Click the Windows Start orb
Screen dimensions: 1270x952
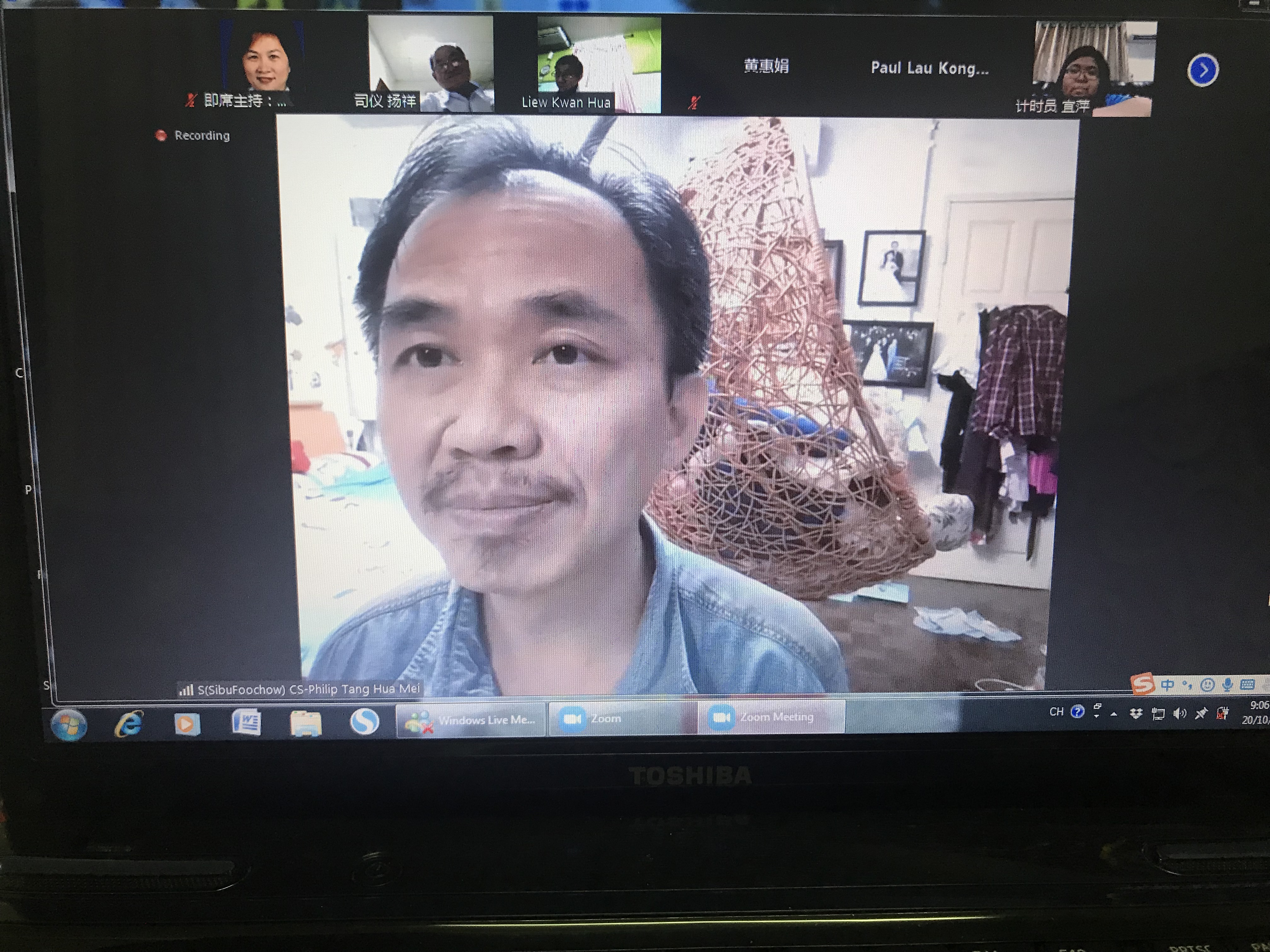tap(69, 724)
